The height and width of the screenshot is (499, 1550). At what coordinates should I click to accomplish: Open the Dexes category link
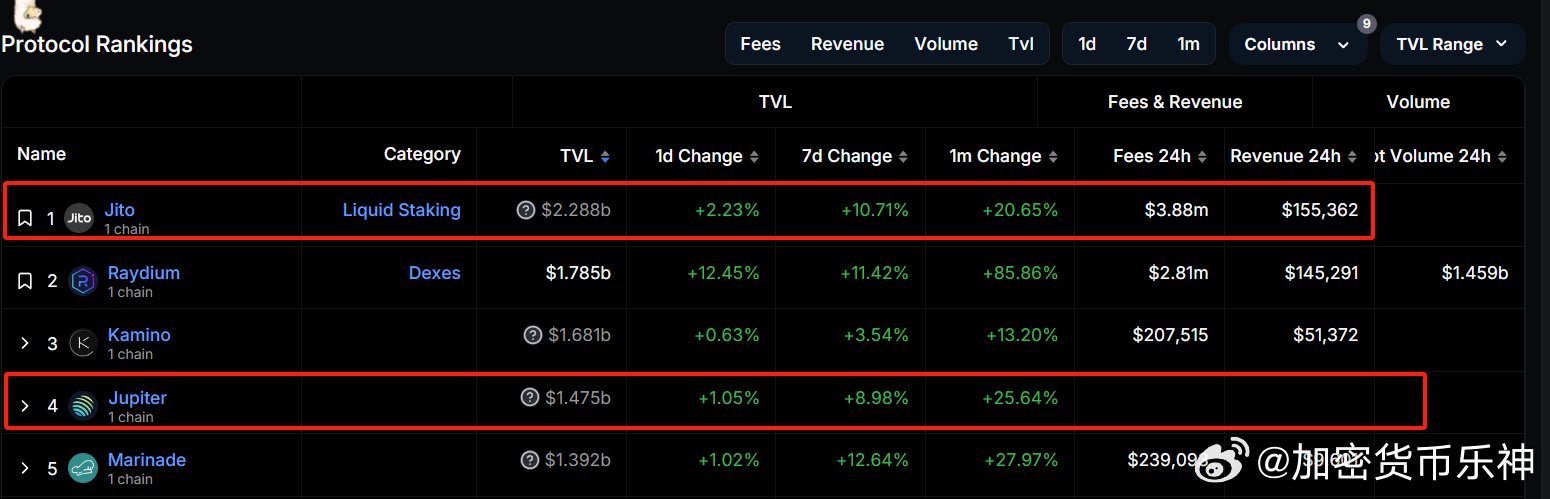(434, 273)
